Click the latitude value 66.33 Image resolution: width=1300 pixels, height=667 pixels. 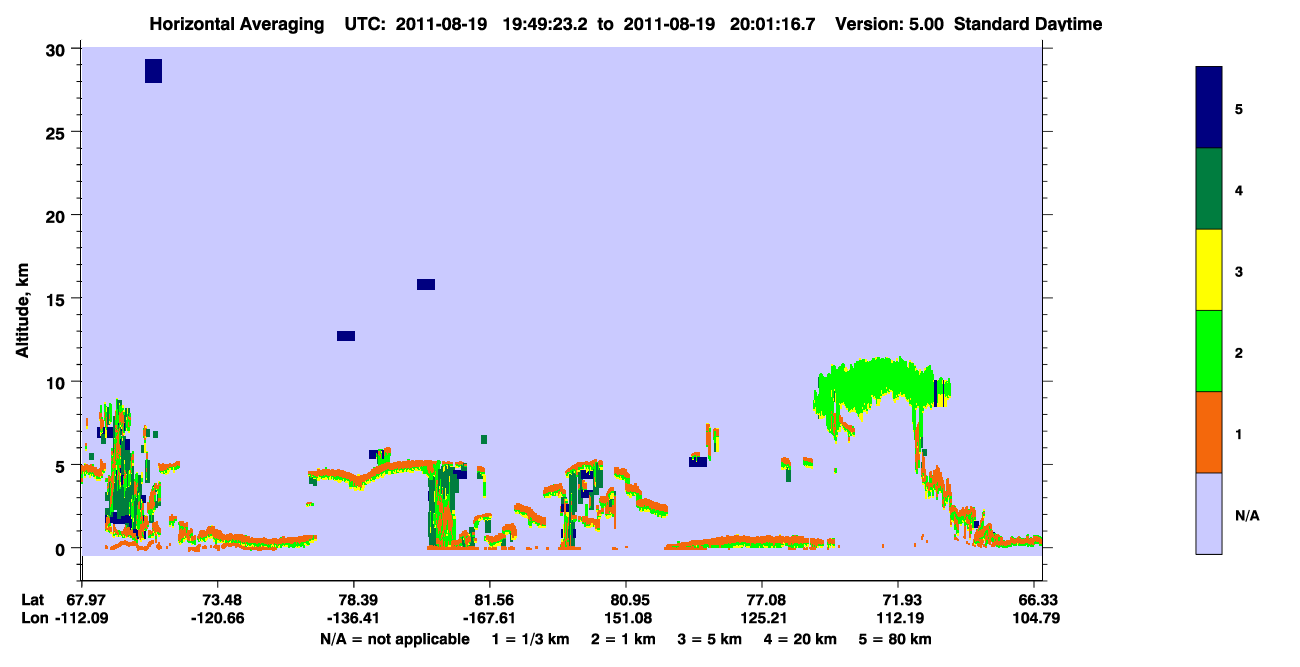[x=1041, y=599]
